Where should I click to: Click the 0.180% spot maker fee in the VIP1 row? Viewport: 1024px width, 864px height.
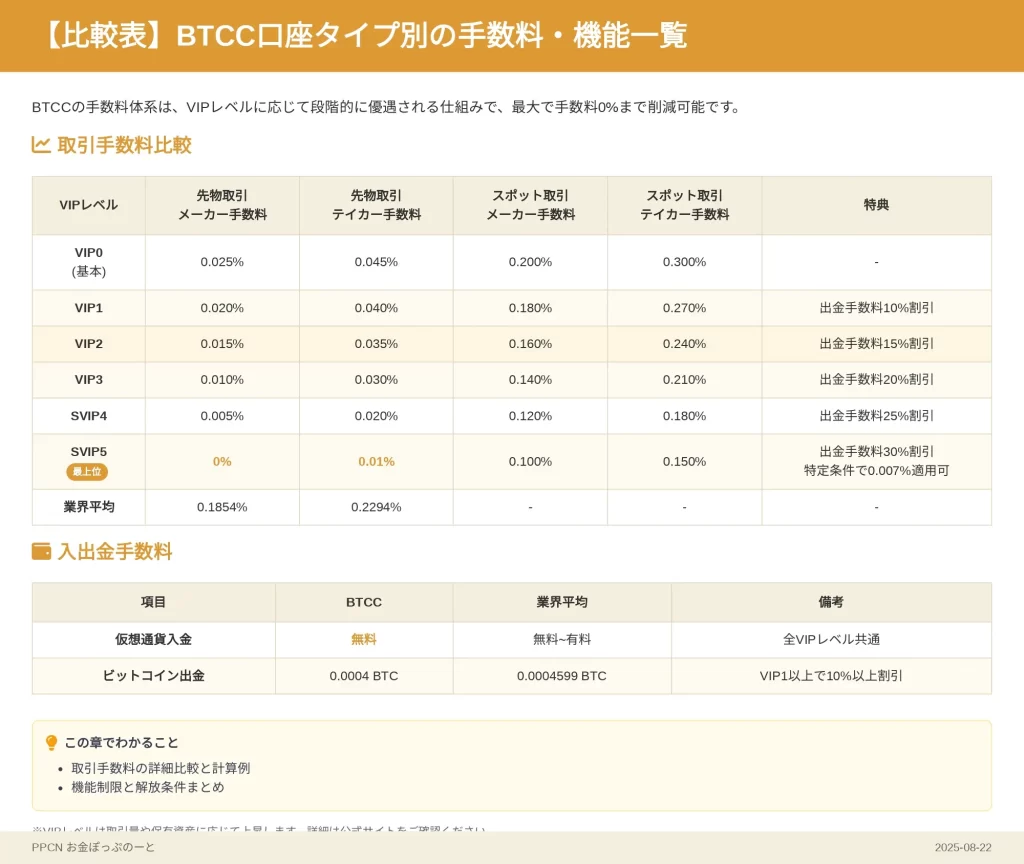530,308
